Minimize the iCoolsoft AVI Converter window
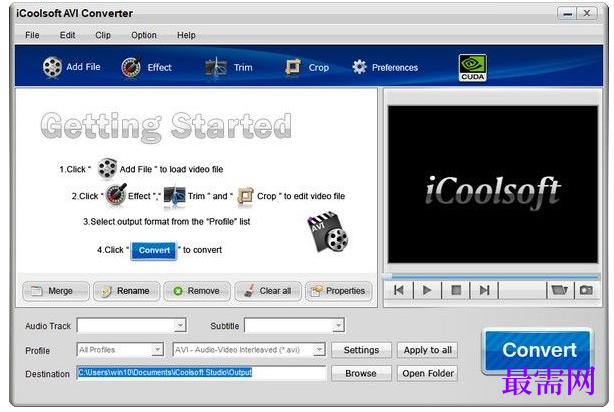The height and width of the screenshot is (412, 614). pos(567,14)
